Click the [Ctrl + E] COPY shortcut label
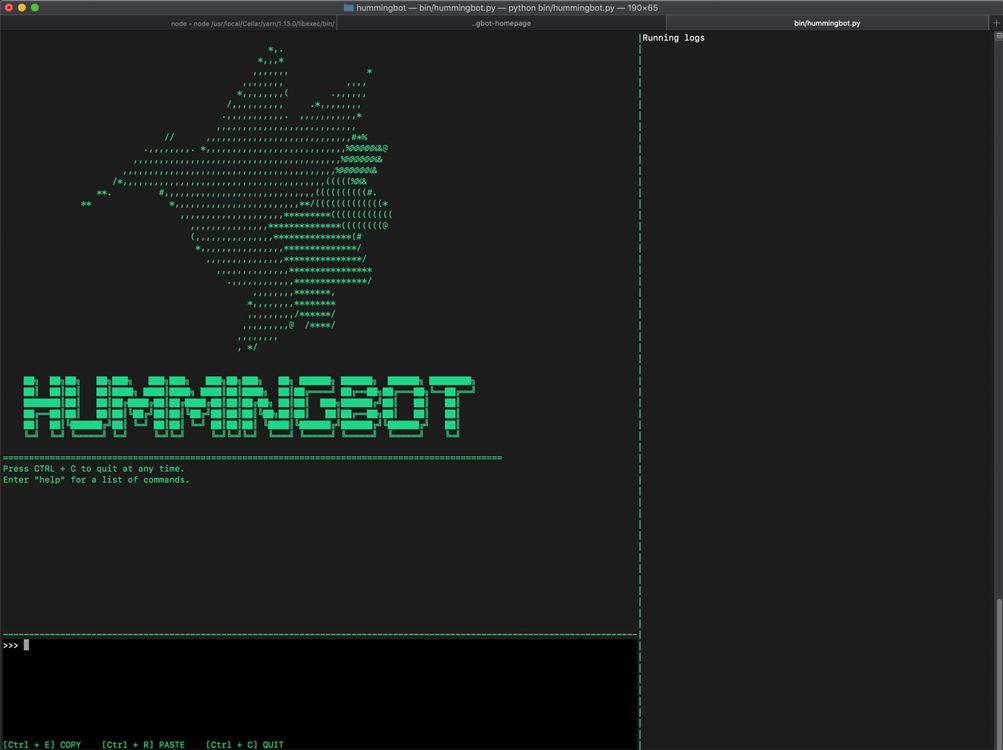The height and width of the screenshot is (750, 1003). point(42,744)
